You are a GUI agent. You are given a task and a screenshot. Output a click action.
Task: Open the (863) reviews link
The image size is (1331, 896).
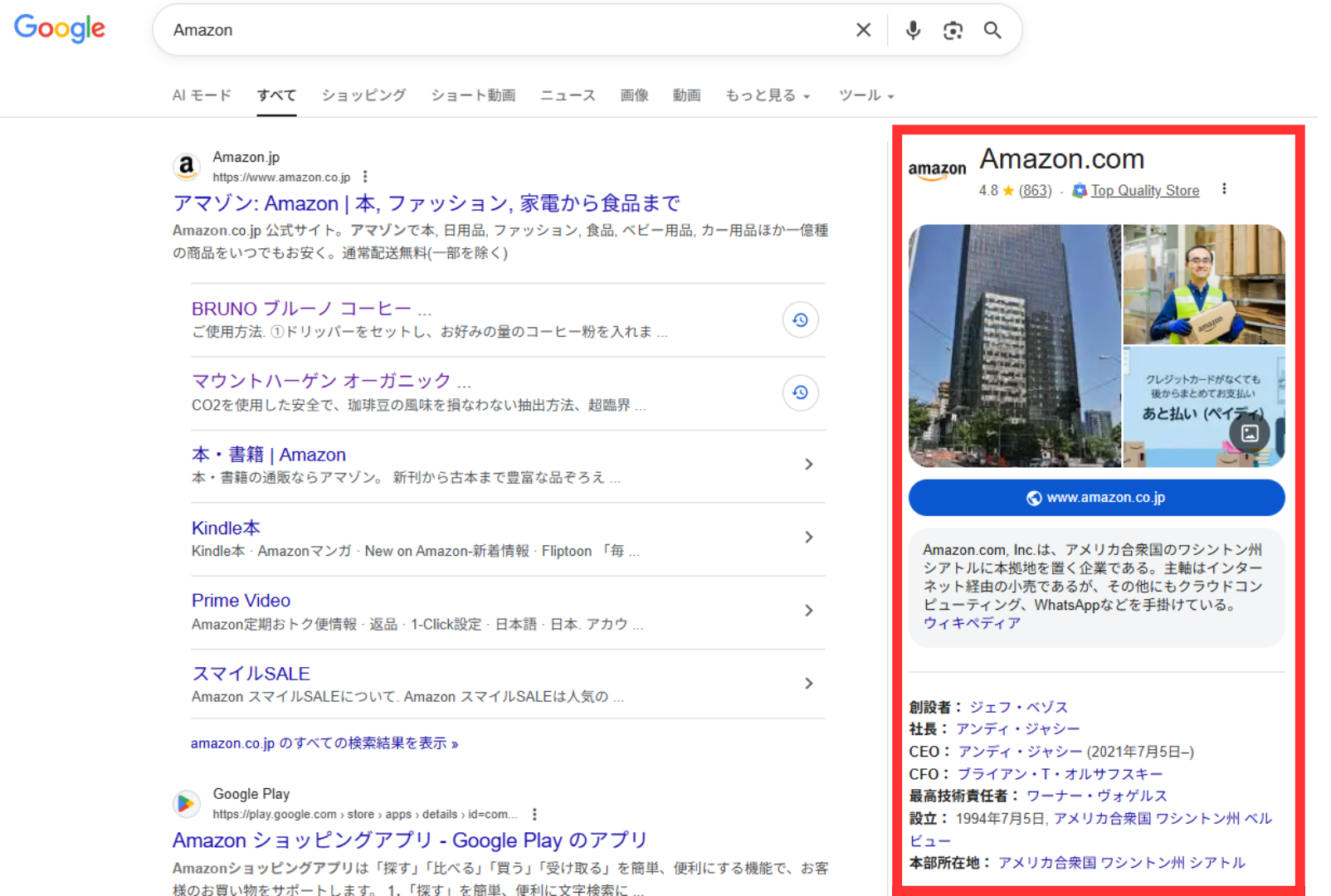point(1036,190)
